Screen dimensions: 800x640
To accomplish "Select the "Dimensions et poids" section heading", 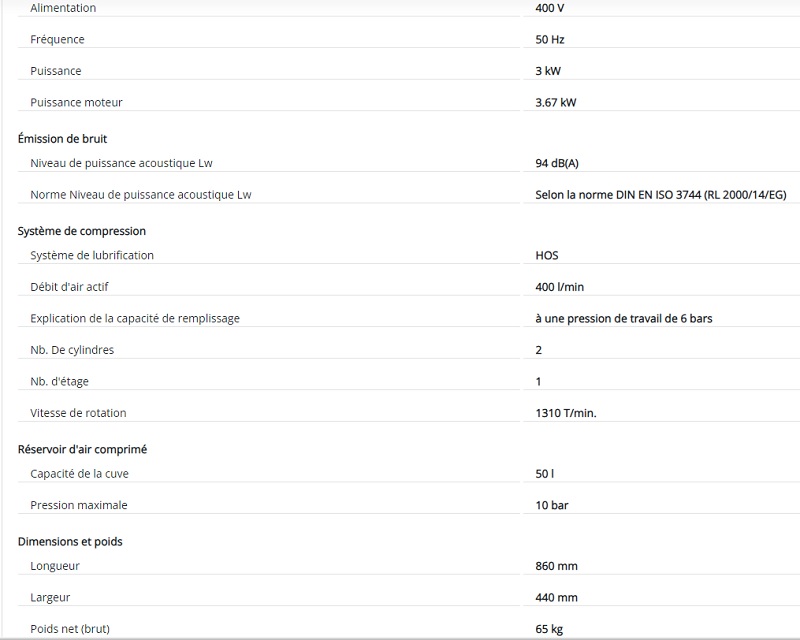I will coord(70,542).
